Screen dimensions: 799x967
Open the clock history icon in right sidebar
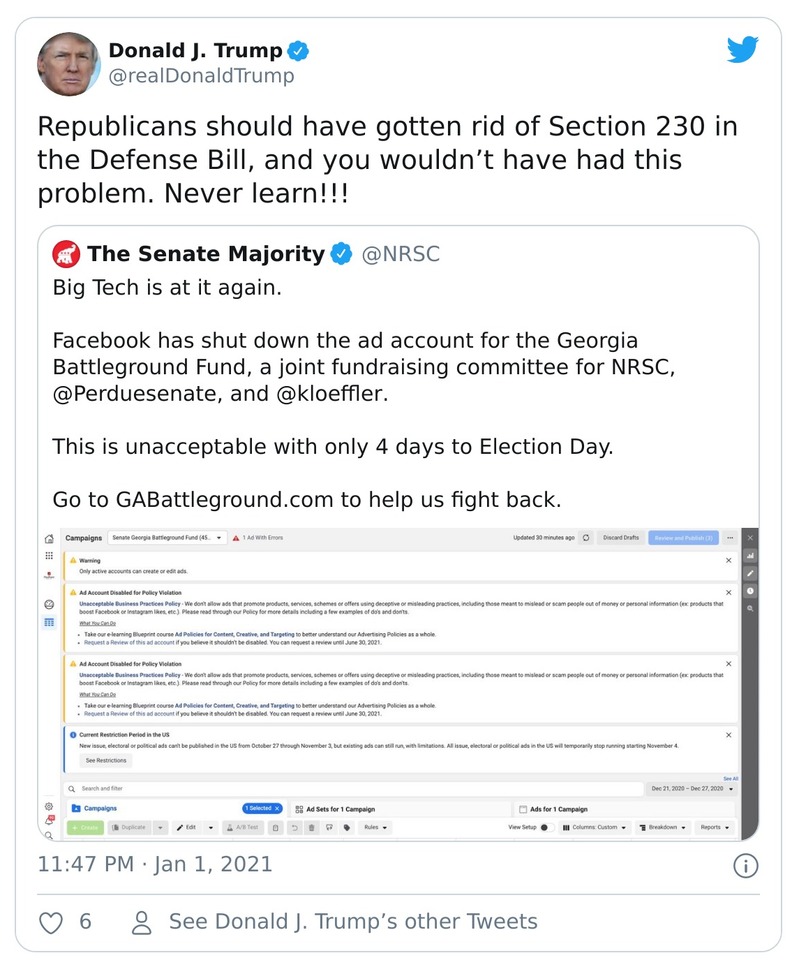click(750, 591)
